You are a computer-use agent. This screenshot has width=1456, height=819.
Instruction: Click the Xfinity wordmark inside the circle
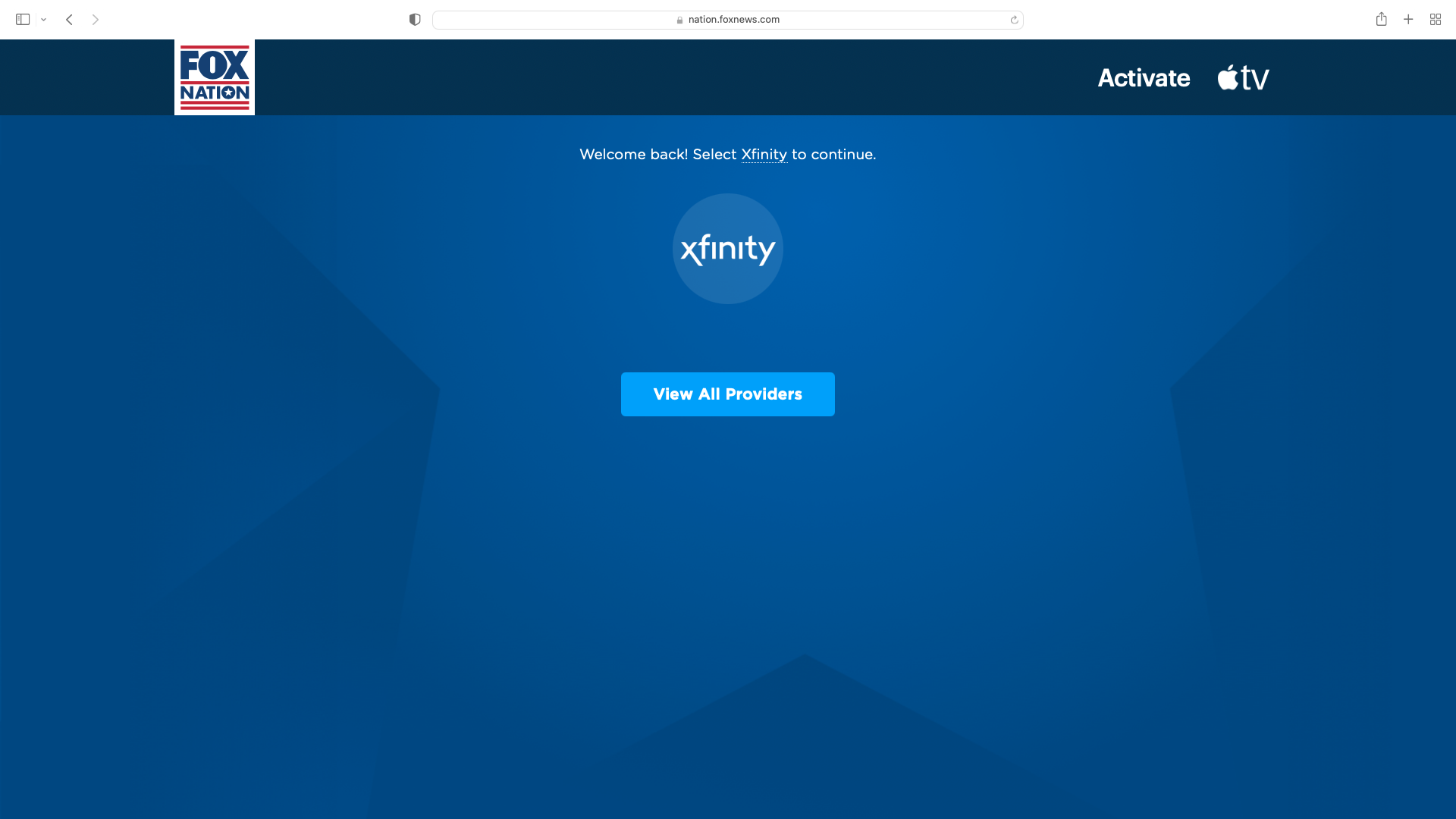pyautogui.click(x=728, y=249)
